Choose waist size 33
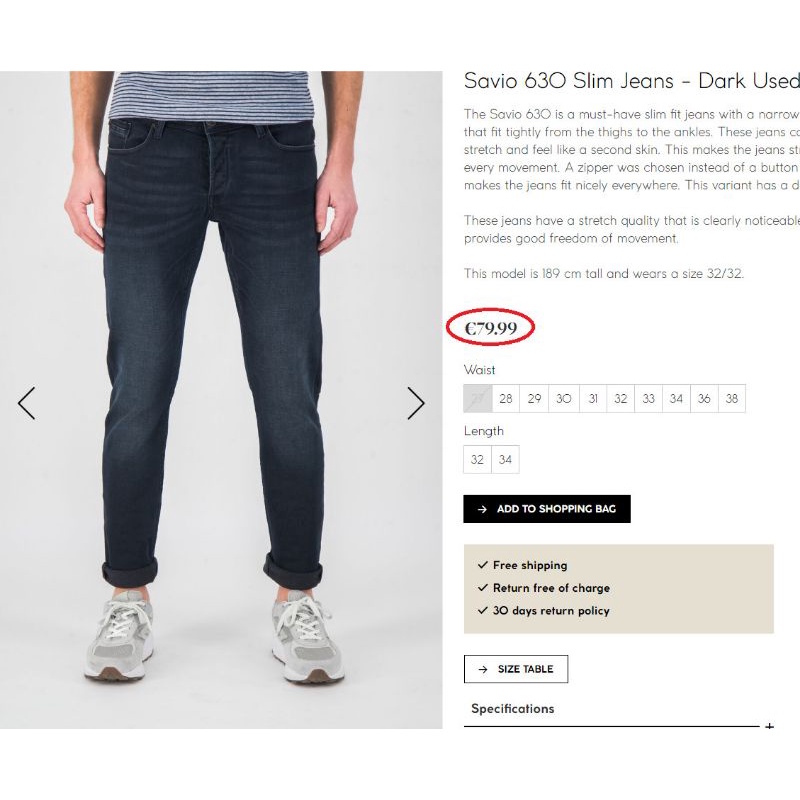 (649, 399)
